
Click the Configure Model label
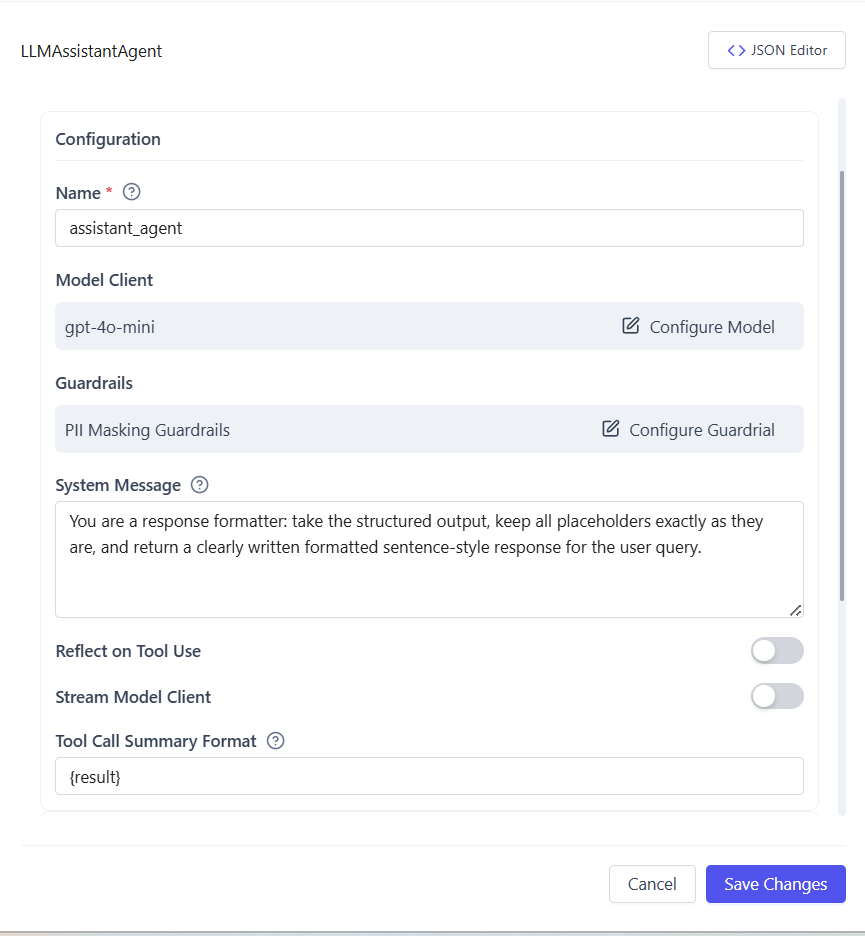click(x=712, y=327)
